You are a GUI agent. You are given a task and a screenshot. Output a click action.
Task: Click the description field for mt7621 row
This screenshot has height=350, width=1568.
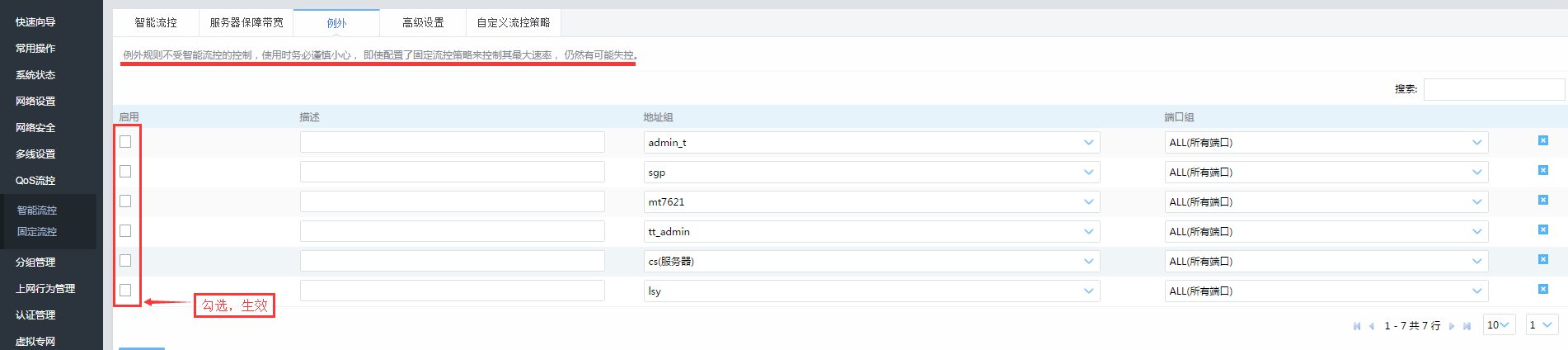point(452,202)
